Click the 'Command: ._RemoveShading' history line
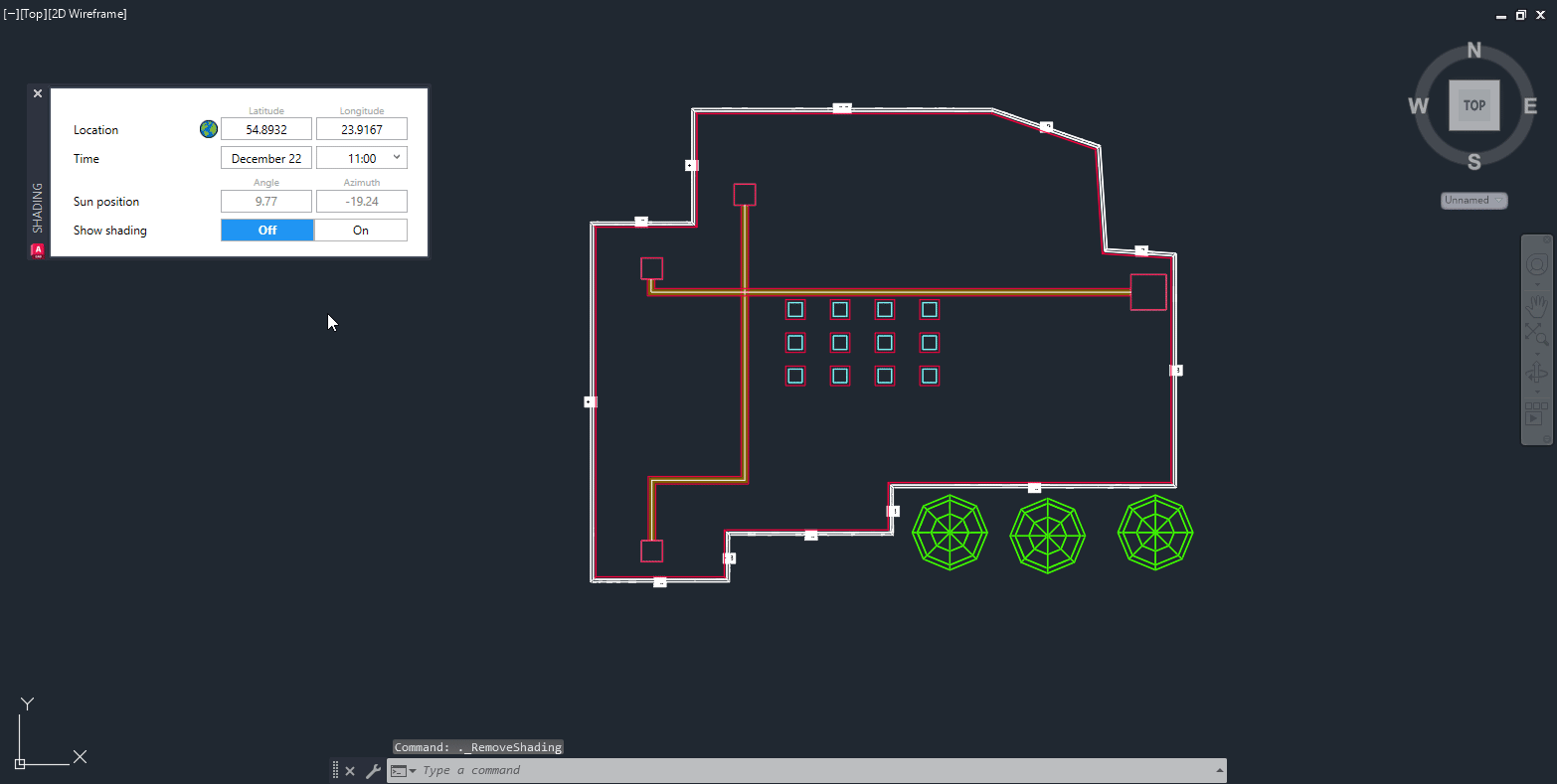Viewport: 1557px width, 784px height. coord(478,747)
